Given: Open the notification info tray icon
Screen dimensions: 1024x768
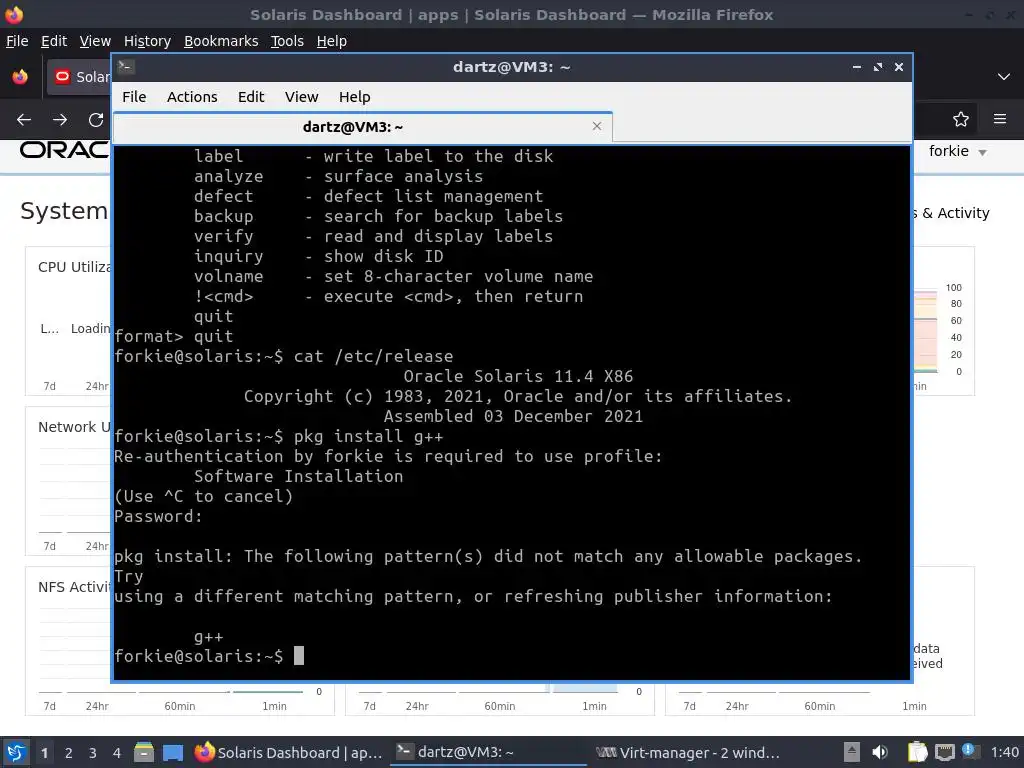Looking at the screenshot, I should click(970, 751).
